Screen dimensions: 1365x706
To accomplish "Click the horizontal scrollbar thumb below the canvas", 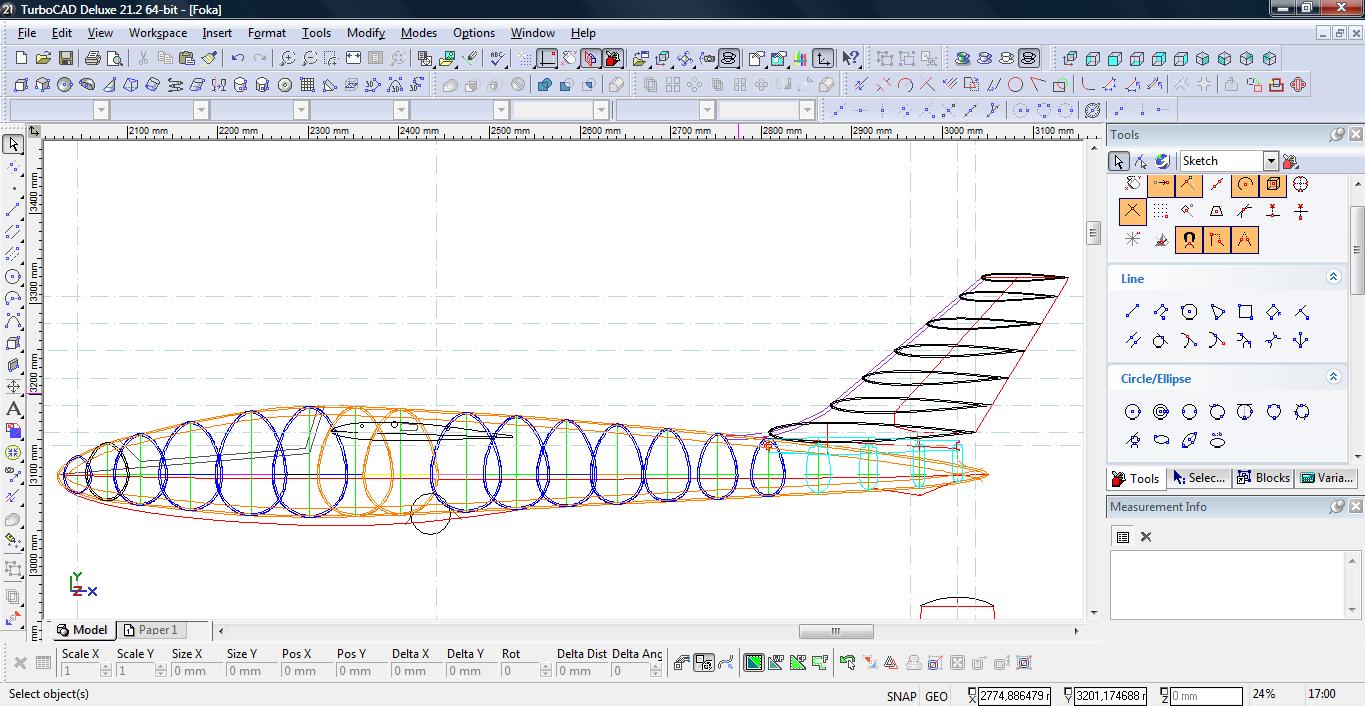I will click(x=836, y=631).
